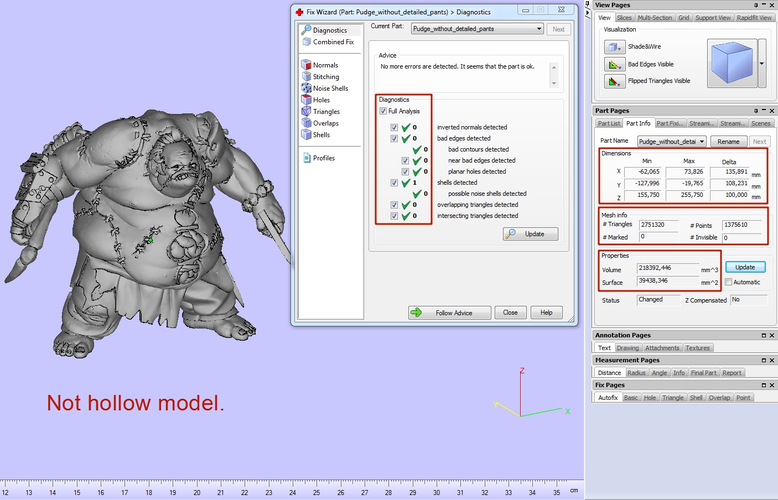Switch to the Report measurement tab

pyautogui.click(x=731, y=373)
